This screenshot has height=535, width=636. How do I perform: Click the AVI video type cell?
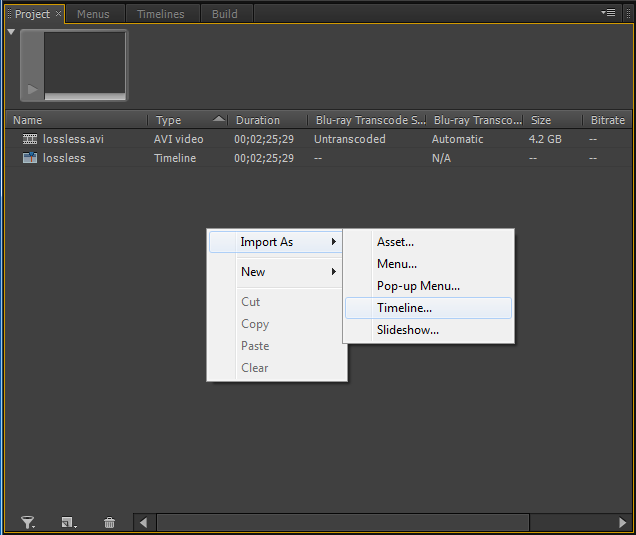click(178, 139)
